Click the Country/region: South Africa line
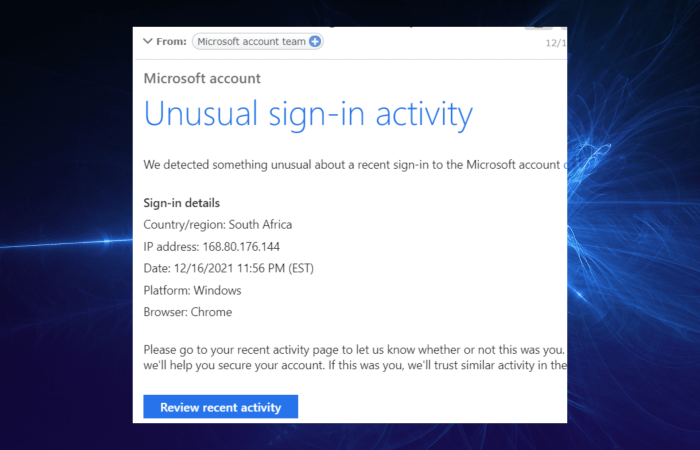 pyautogui.click(x=217, y=225)
